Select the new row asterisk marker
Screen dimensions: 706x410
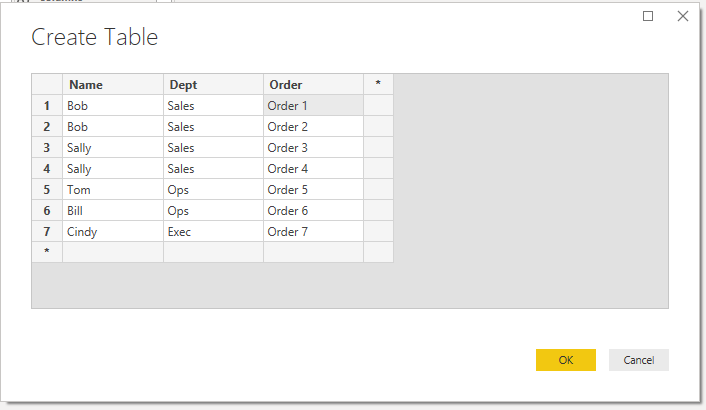pyautogui.click(x=47, y=252)
